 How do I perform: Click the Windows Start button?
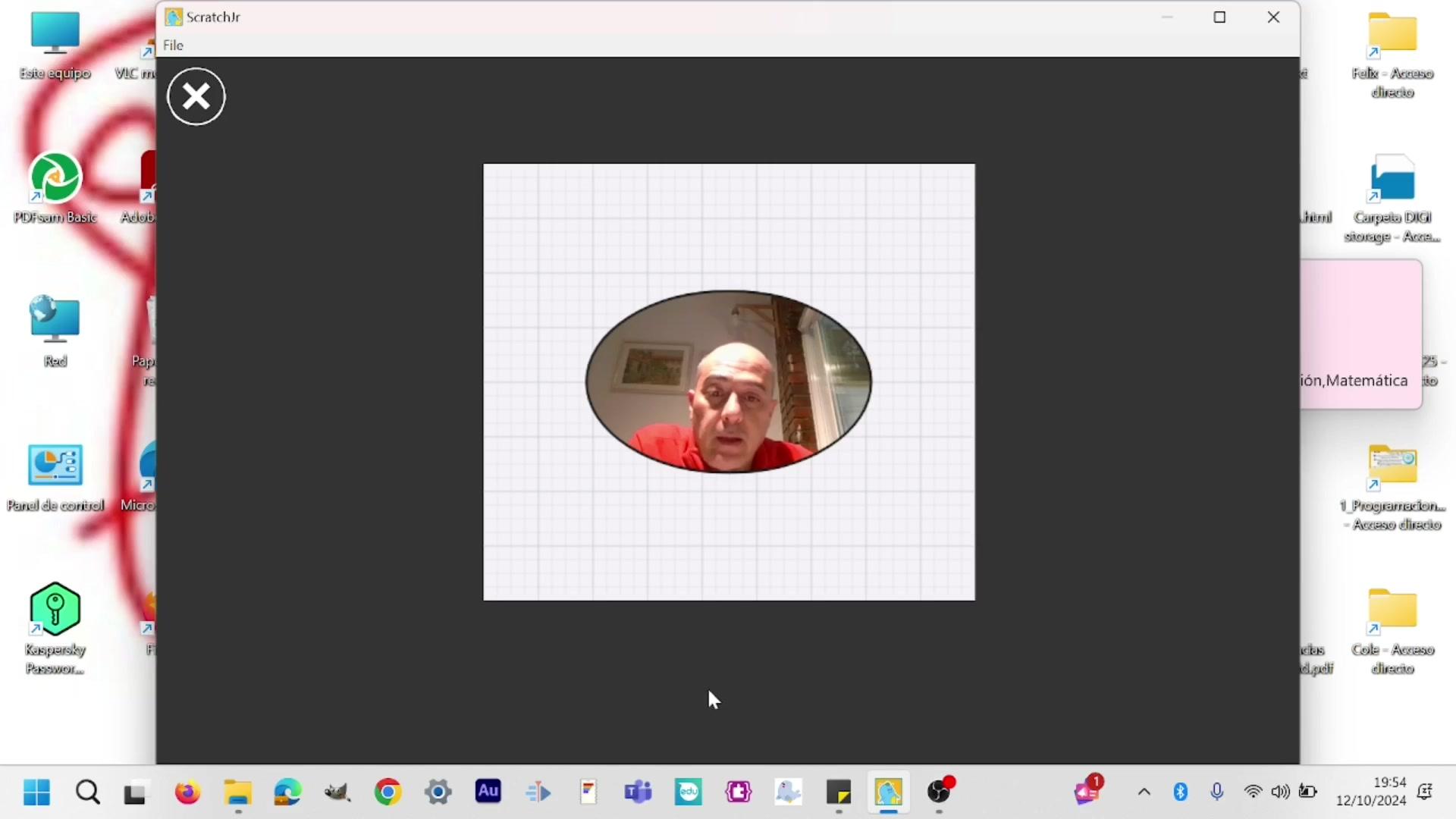tap(36, 792)
